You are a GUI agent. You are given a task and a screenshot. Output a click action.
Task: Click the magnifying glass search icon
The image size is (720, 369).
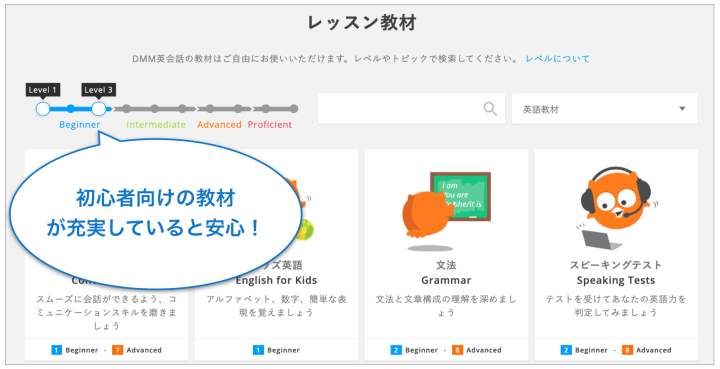(490, 109)
